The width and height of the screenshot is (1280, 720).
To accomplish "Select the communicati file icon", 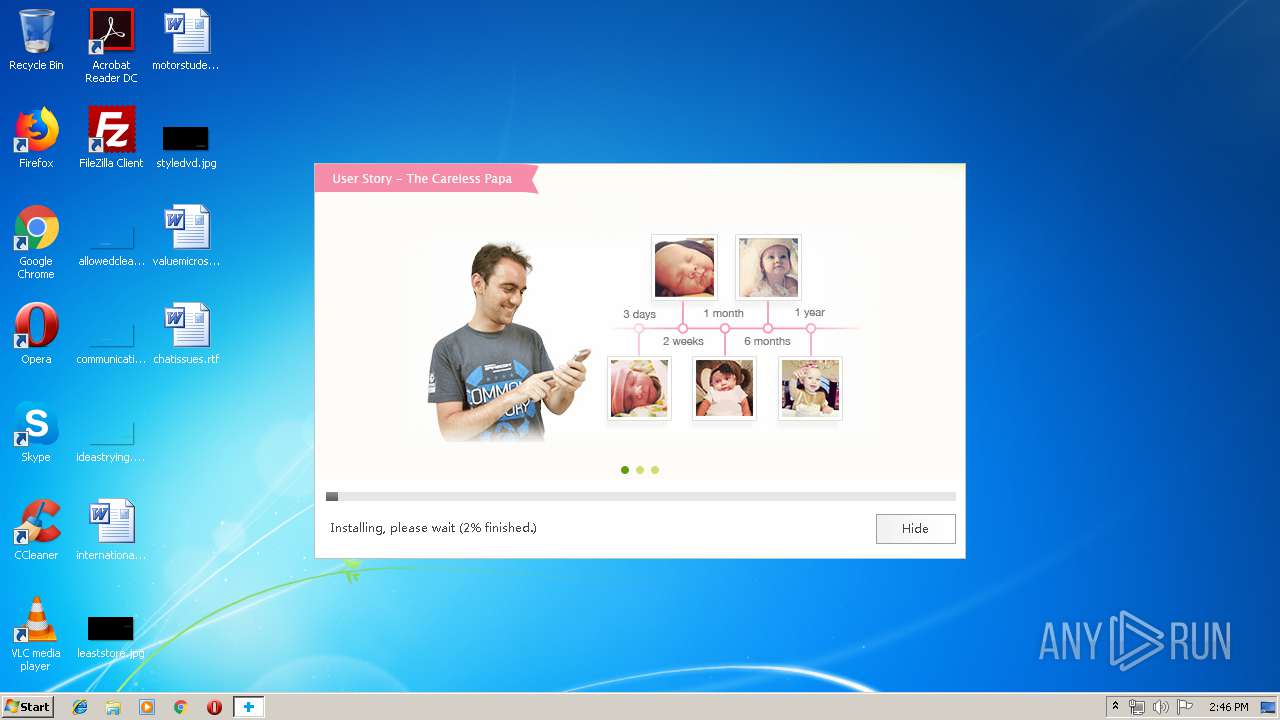I will [x=111, y=344].
